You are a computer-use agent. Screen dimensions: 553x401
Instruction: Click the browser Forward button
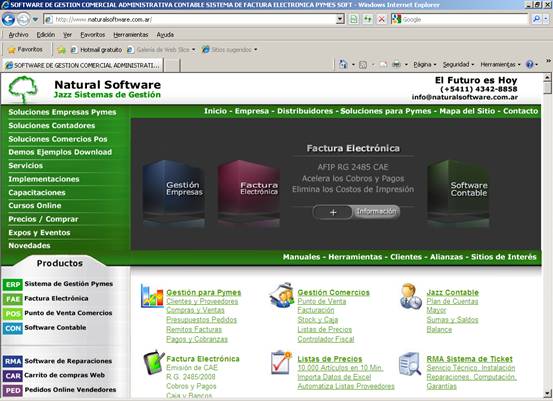pyautogui.click(x=23, y=19)
